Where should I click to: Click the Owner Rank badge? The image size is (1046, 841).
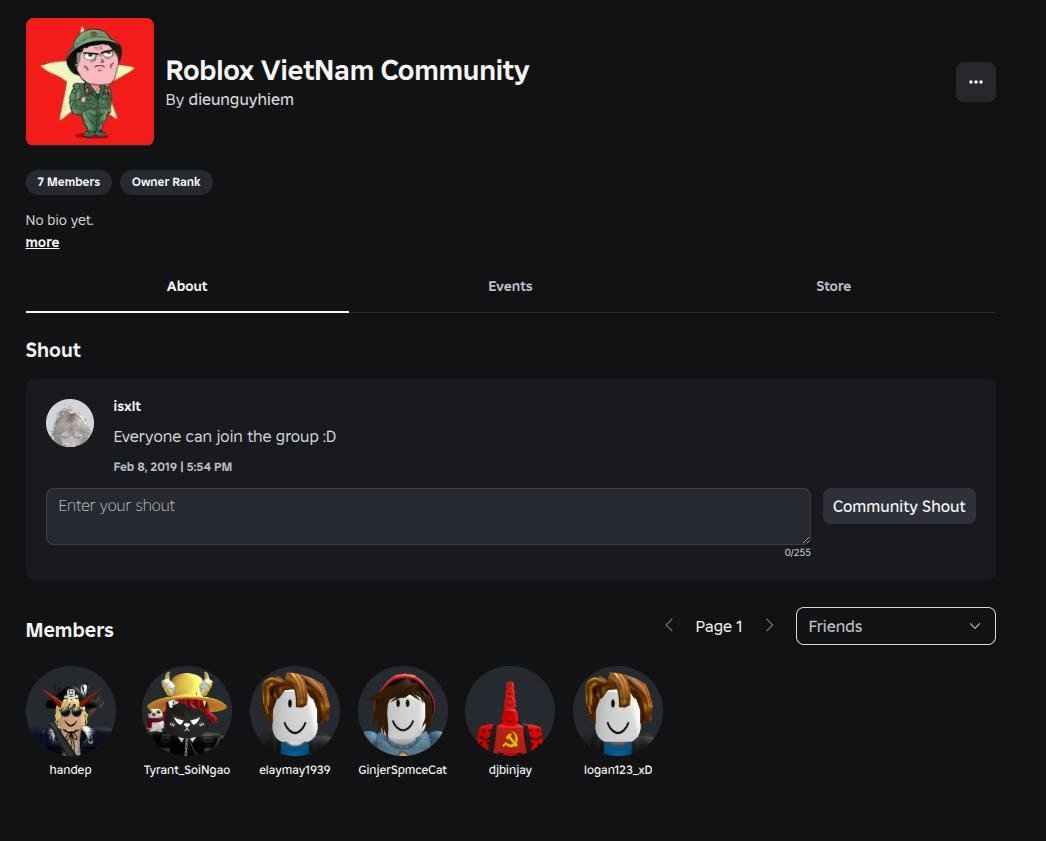(166, 181)
